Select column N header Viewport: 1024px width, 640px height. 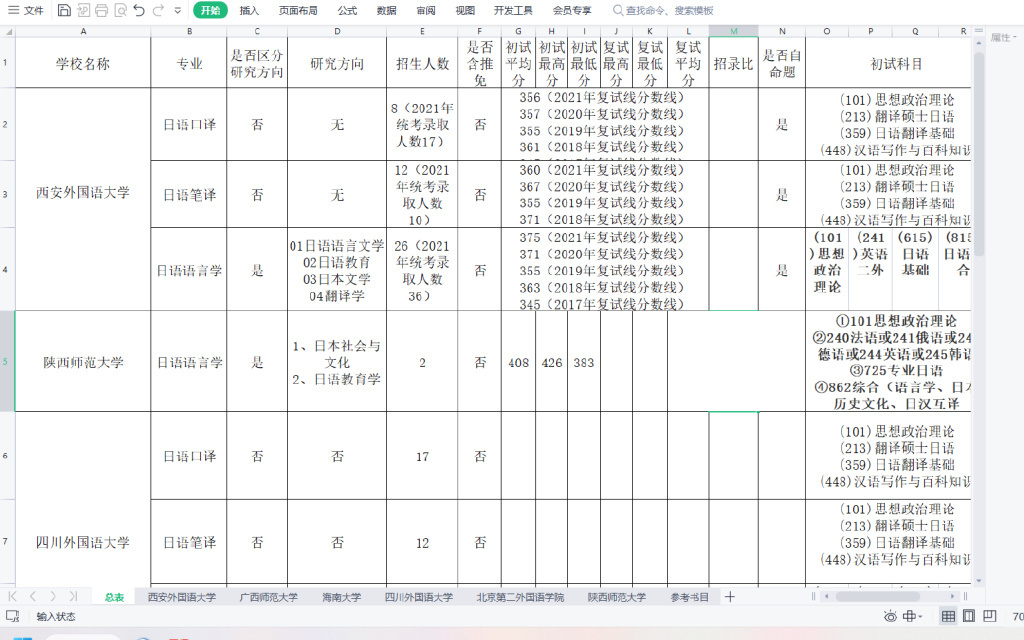782,31
